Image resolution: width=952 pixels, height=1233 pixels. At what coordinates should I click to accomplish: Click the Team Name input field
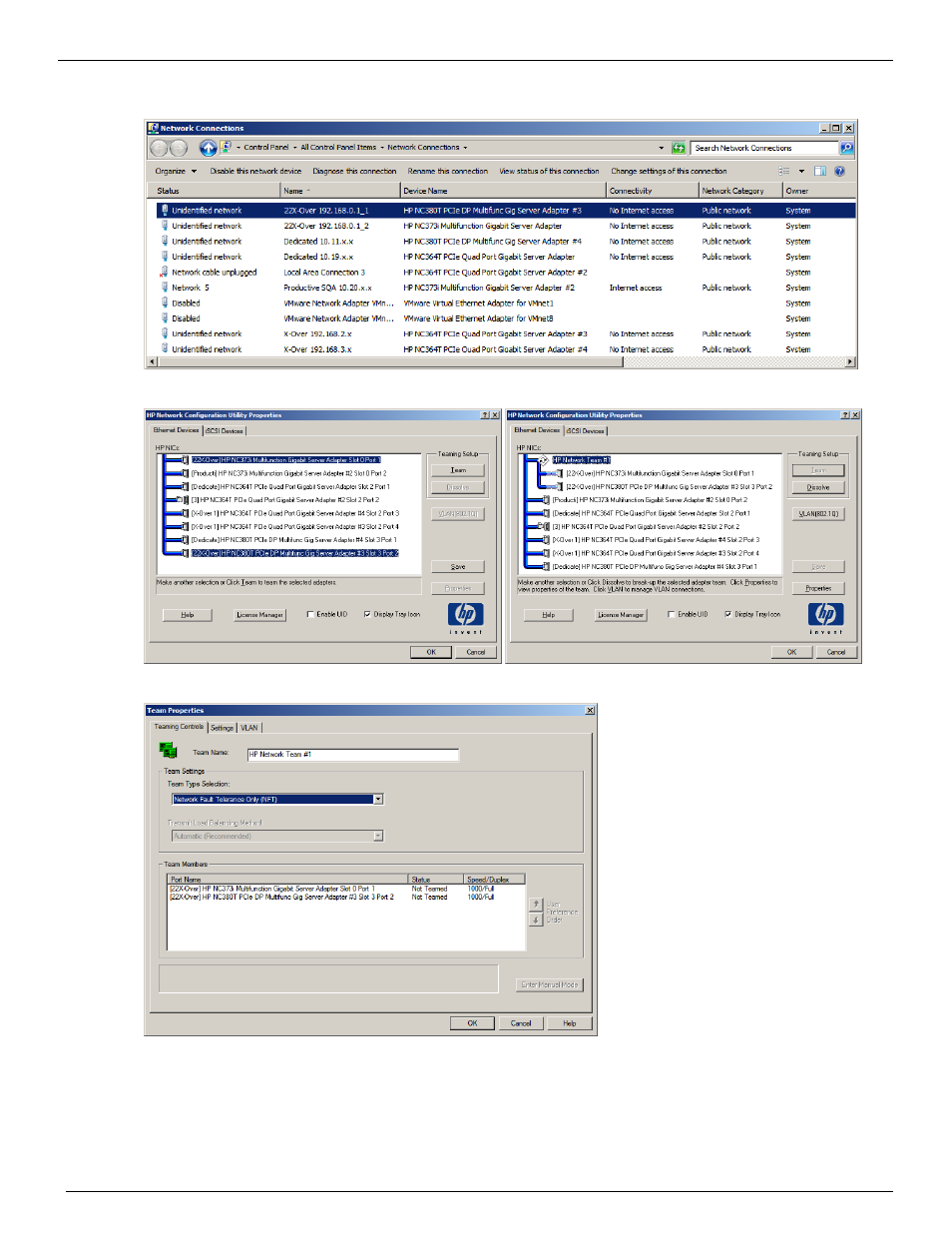[x=353, y=755]
